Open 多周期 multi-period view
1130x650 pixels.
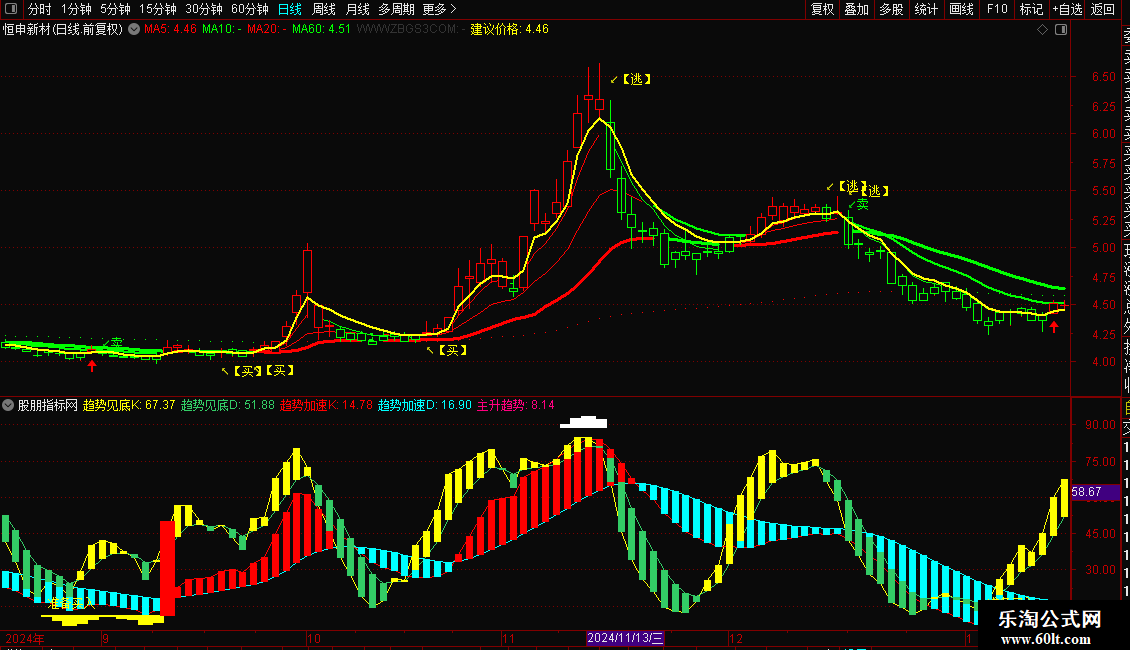[x=396, y=9]
